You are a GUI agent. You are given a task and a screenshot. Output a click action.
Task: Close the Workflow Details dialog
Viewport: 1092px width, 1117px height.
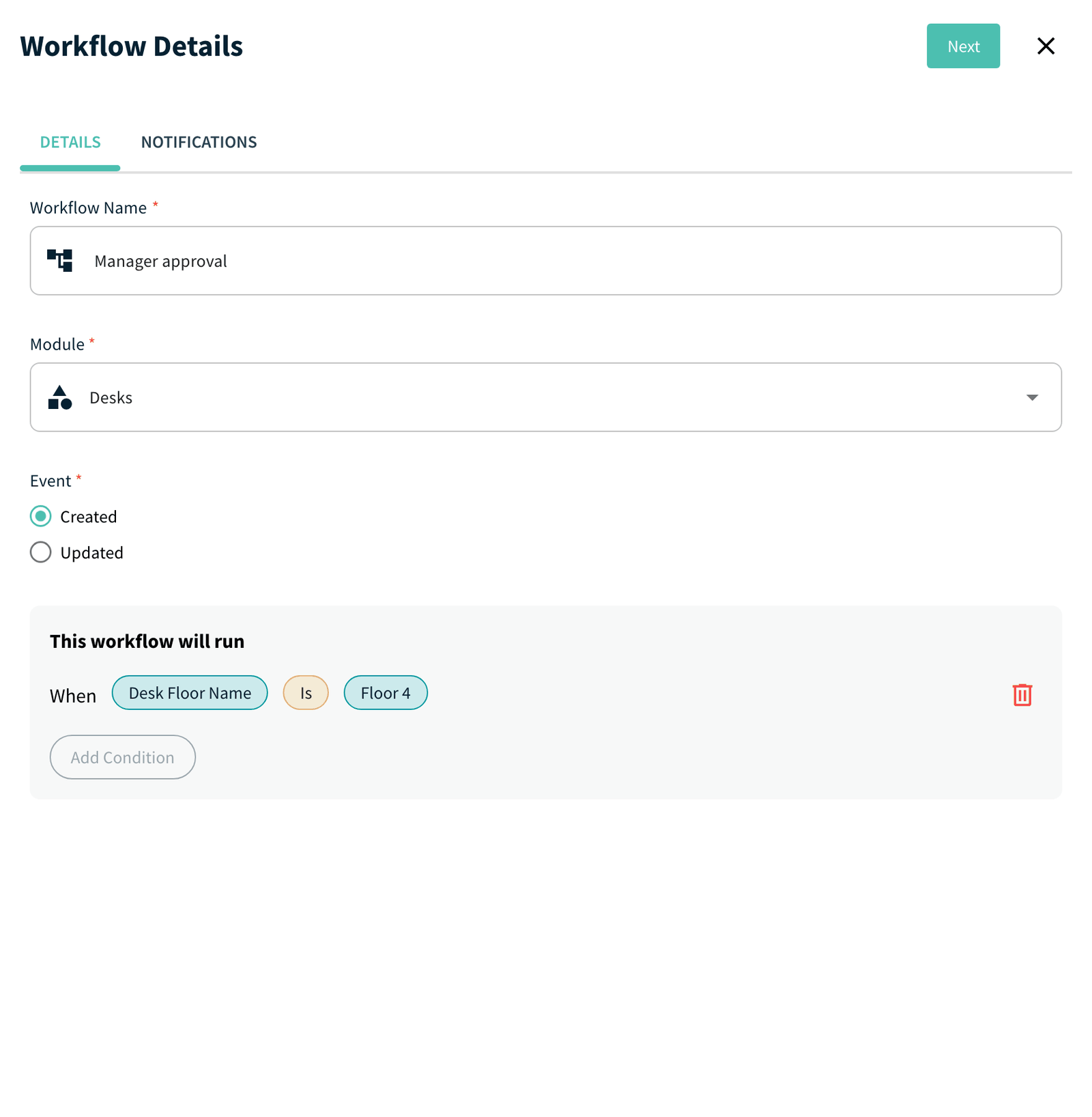coord(1045,46)
